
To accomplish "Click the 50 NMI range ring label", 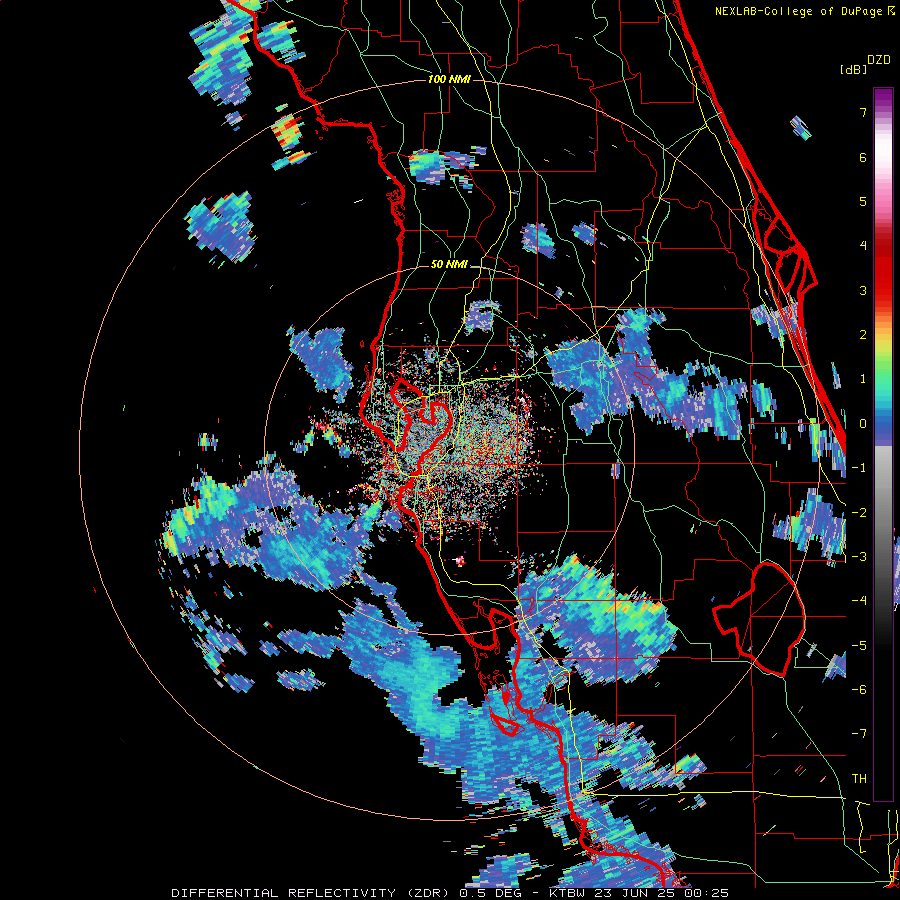I will (x=449, y=265).
